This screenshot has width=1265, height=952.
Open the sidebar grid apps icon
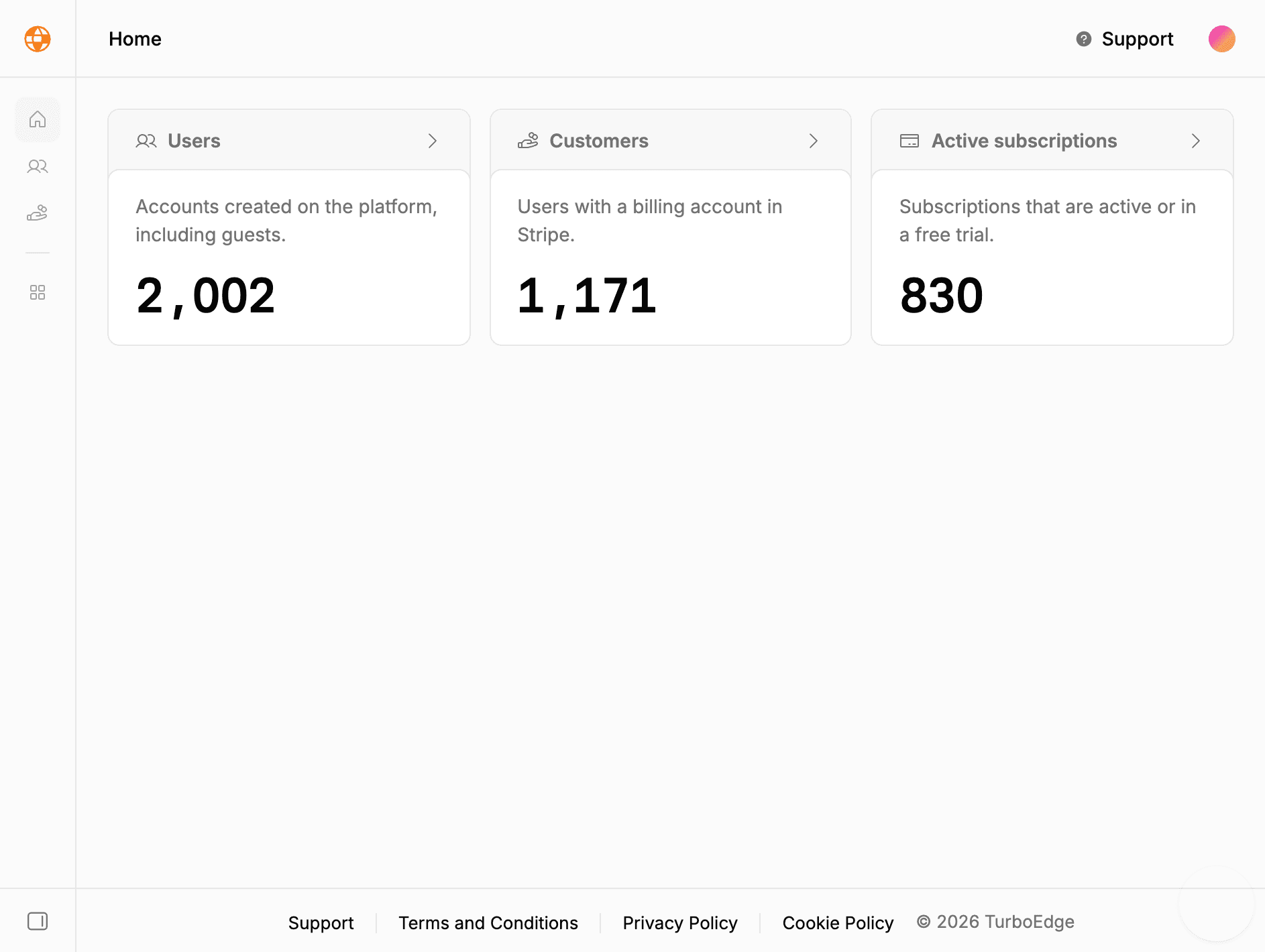pos(38,292)
